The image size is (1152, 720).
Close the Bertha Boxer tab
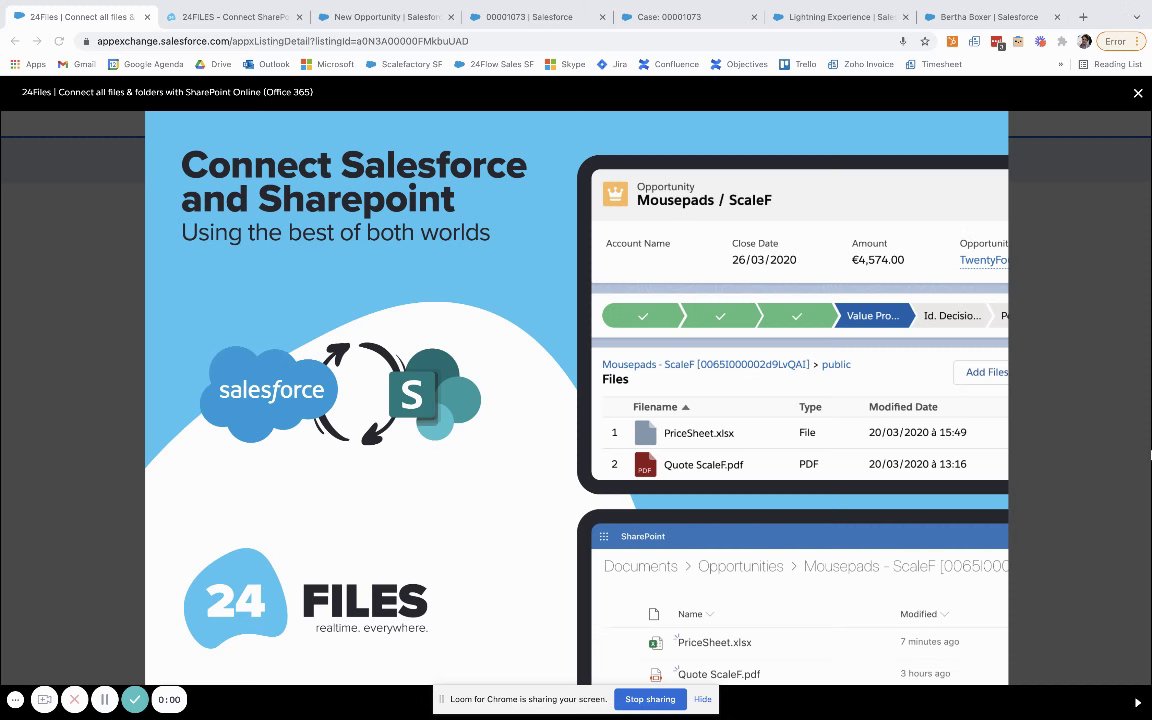tap(1057, 17)
